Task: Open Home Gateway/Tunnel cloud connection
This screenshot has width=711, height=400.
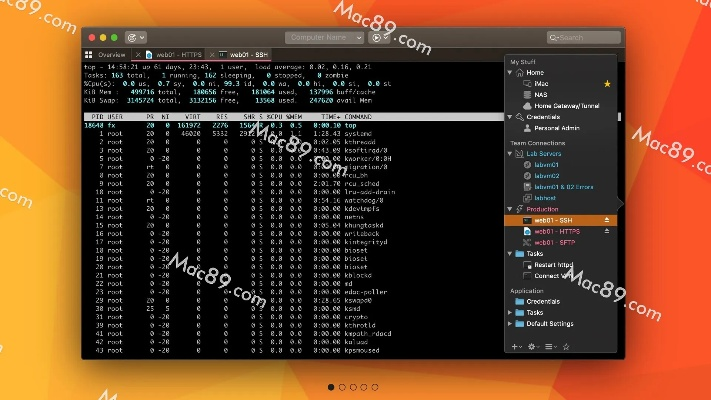Action: point(564,105)
